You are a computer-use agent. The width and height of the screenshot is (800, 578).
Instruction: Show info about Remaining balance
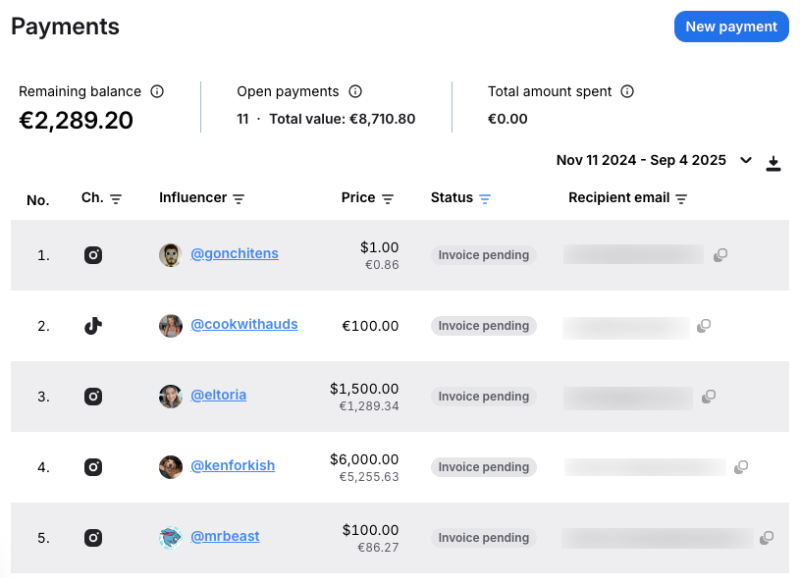[x=157, y=91]
